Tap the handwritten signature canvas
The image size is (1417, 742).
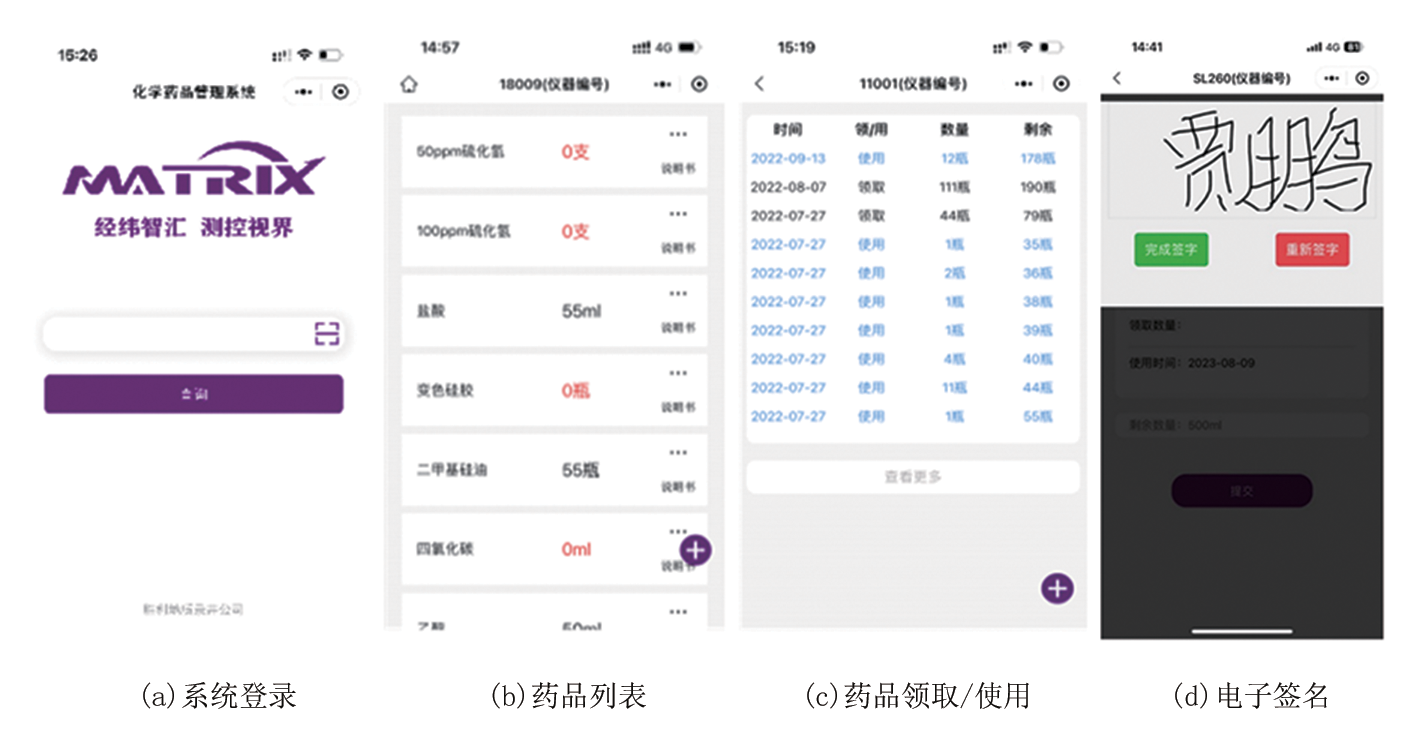click(x=1242, y=162)
